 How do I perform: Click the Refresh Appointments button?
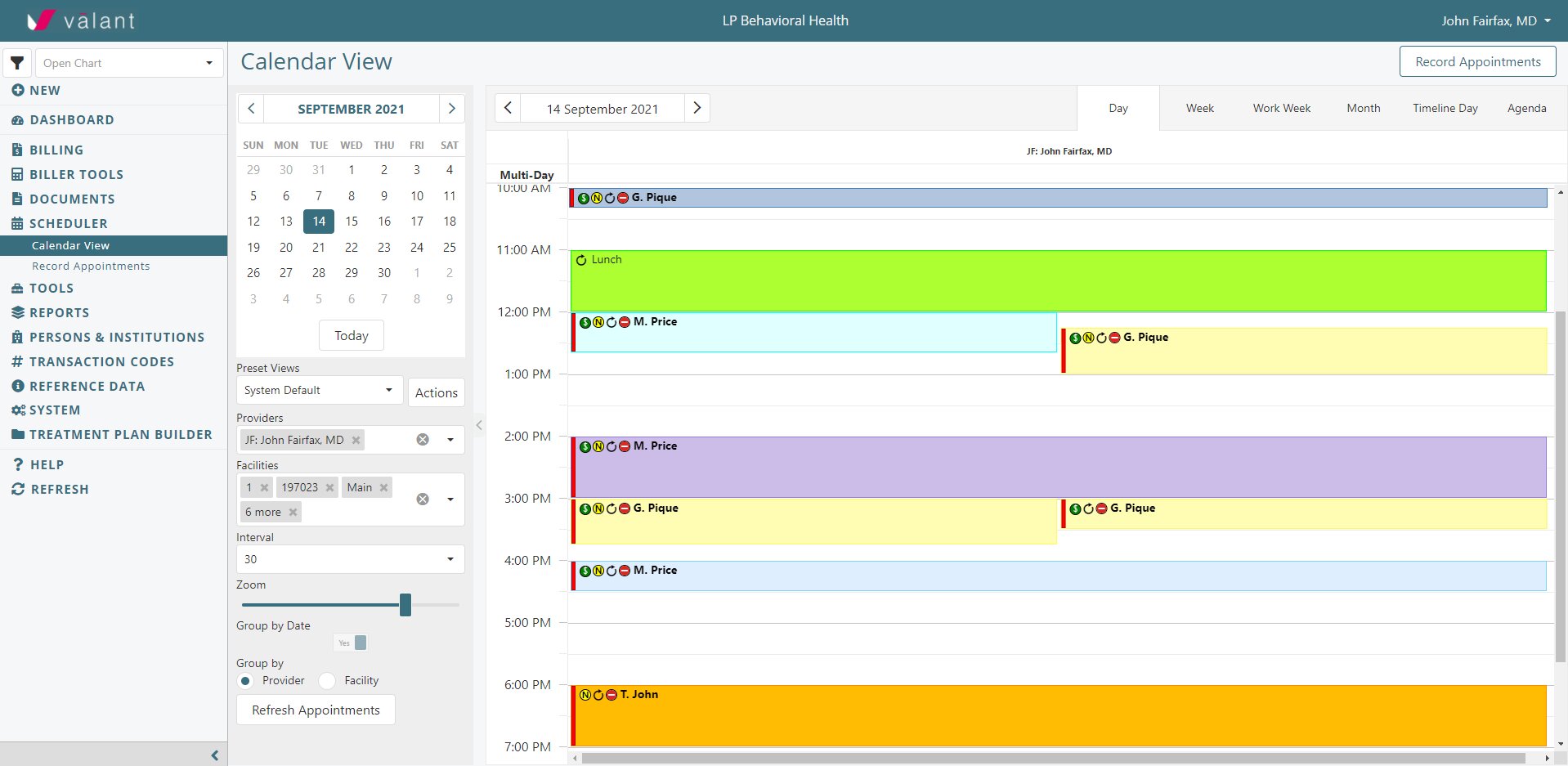coord(316,710)
